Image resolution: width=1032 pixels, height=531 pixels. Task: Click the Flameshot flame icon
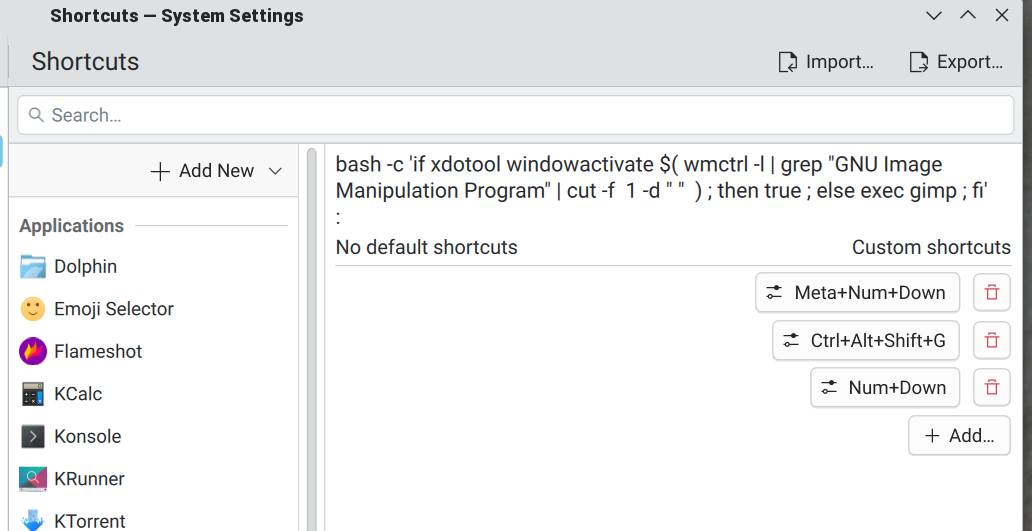[33, 352]
